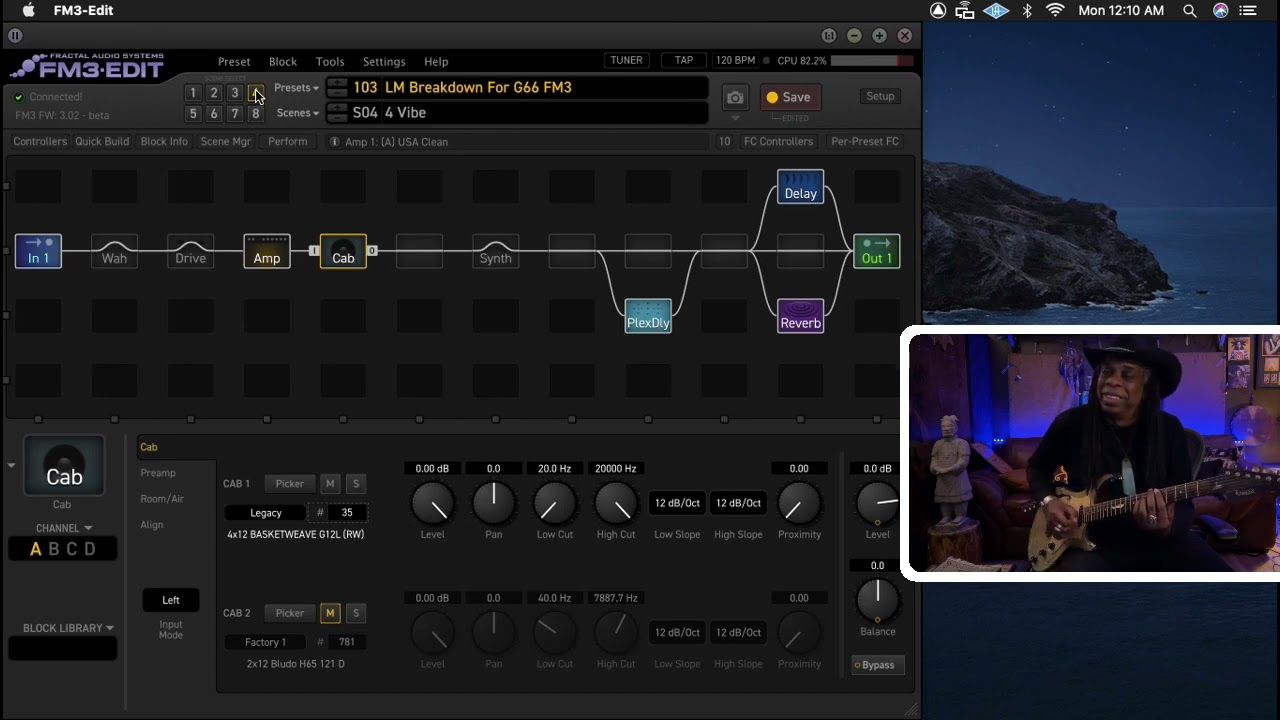Switch to the Preamp tab
The width and height of the screenshot is (1280, 720).
158,473
